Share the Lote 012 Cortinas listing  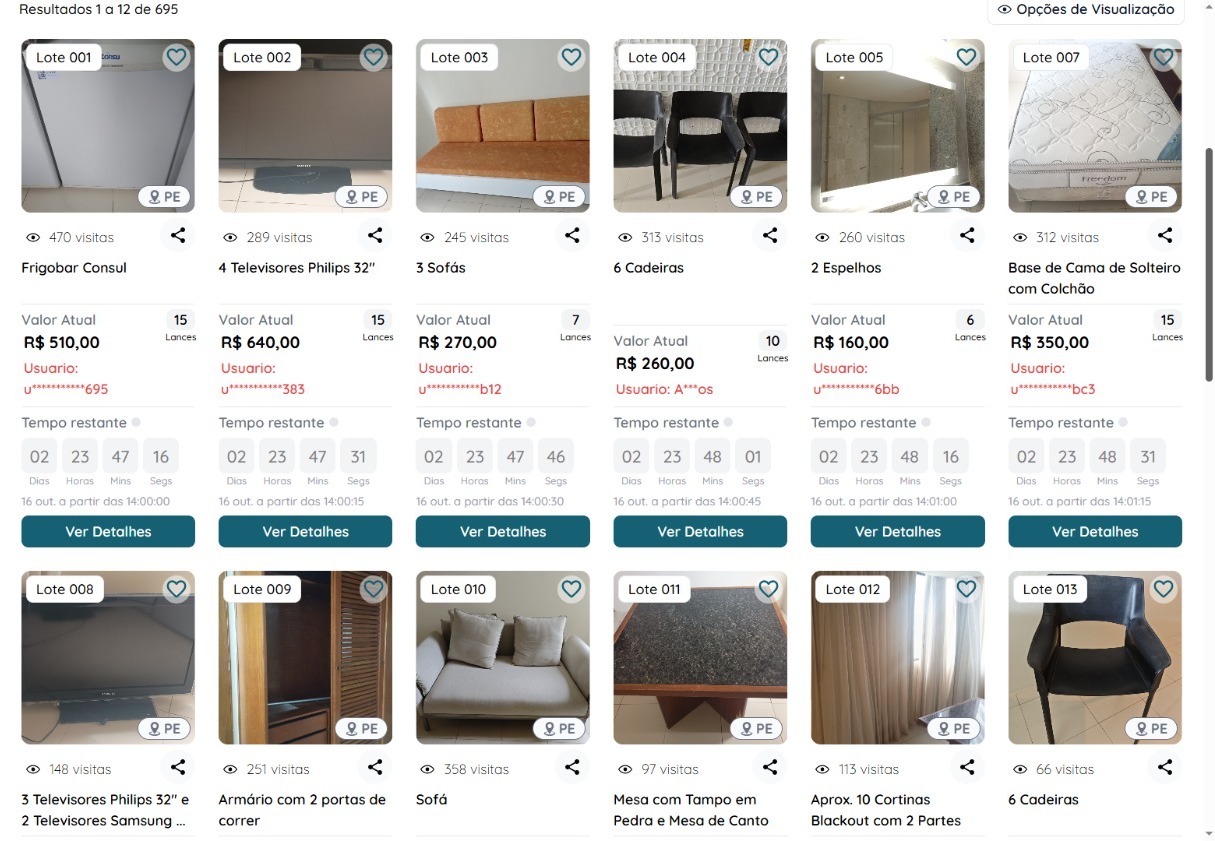967,768
